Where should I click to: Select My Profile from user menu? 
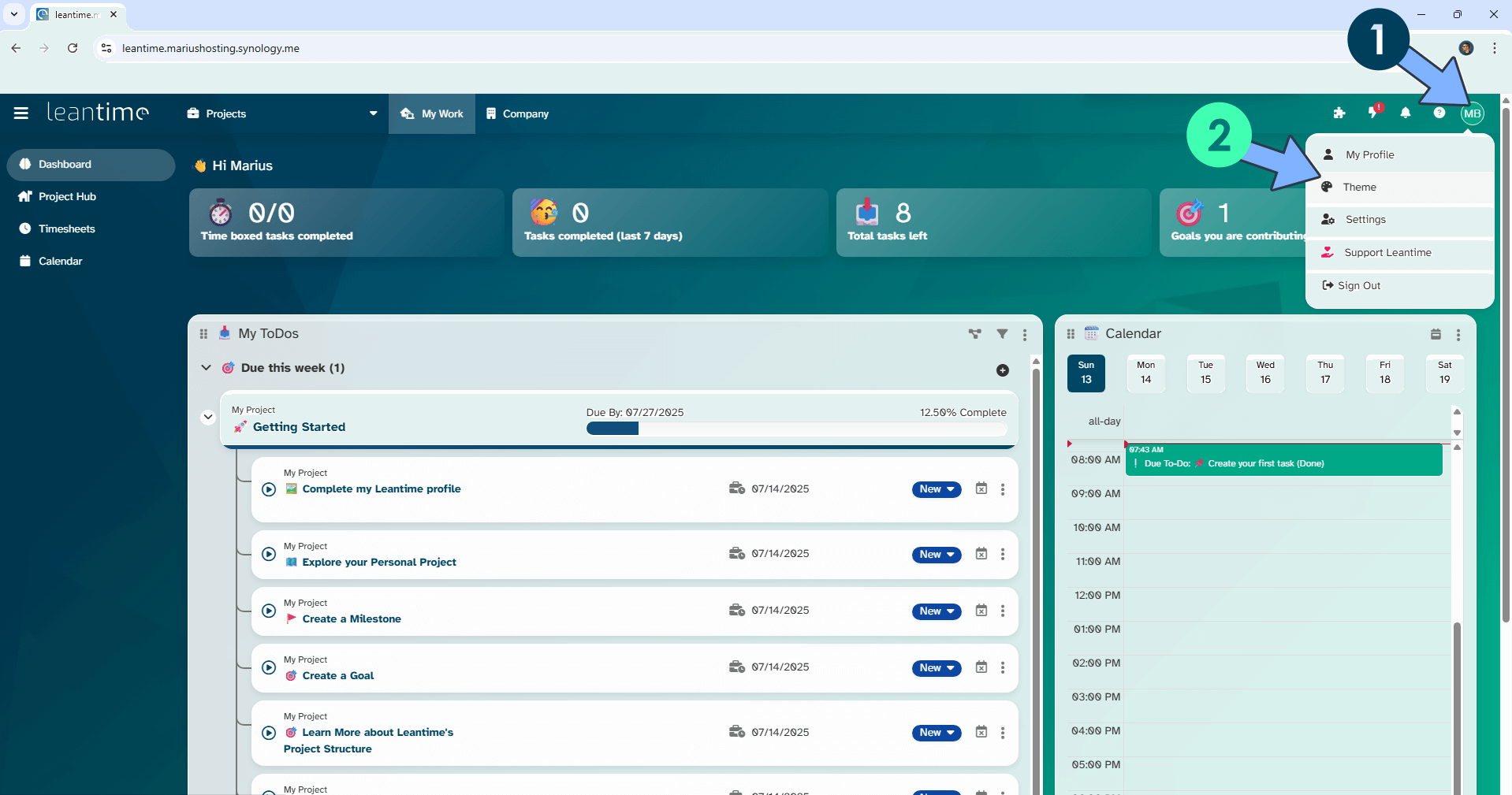(x=1399, y=154)
